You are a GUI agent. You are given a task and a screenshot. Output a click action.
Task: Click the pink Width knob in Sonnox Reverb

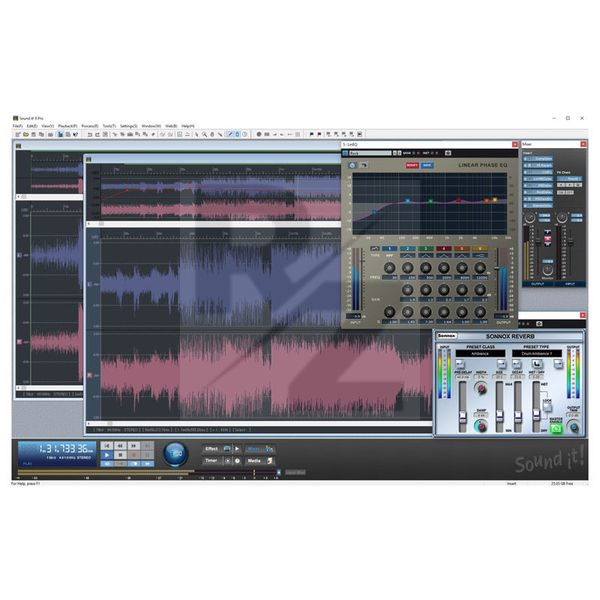tap(481, 389)
